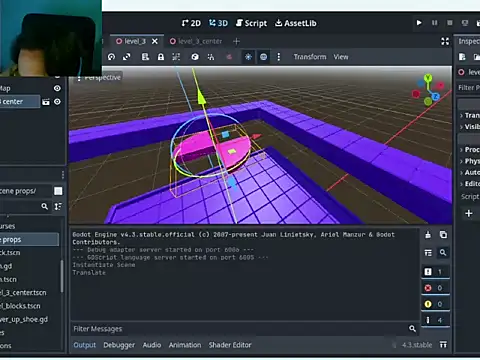Viewport: 480px width, 360px height.
Task: Click the FileSystem path field ending 'props/'
Action: click(25, 191)
